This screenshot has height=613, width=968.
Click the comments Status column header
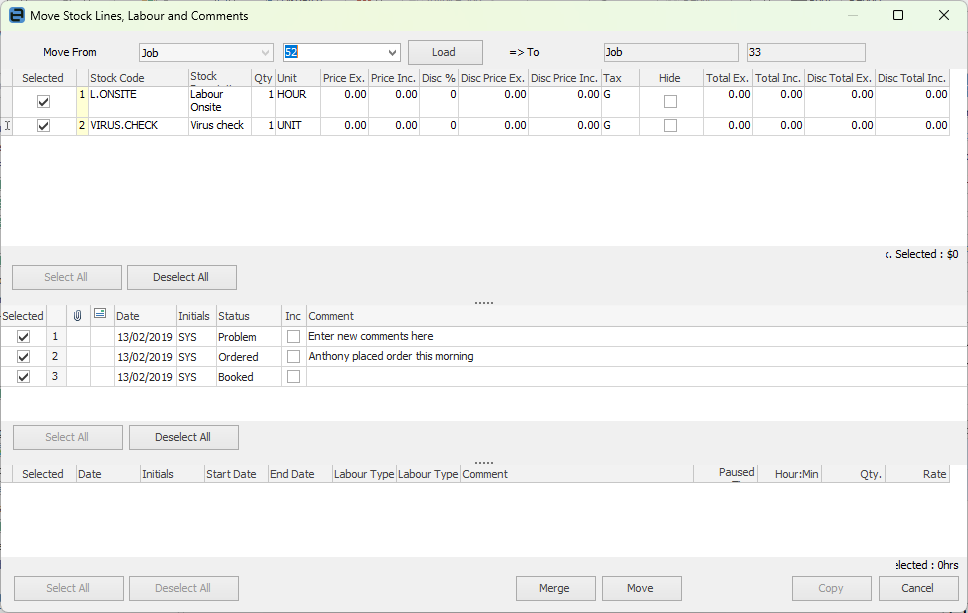click(x=249, y=316)
